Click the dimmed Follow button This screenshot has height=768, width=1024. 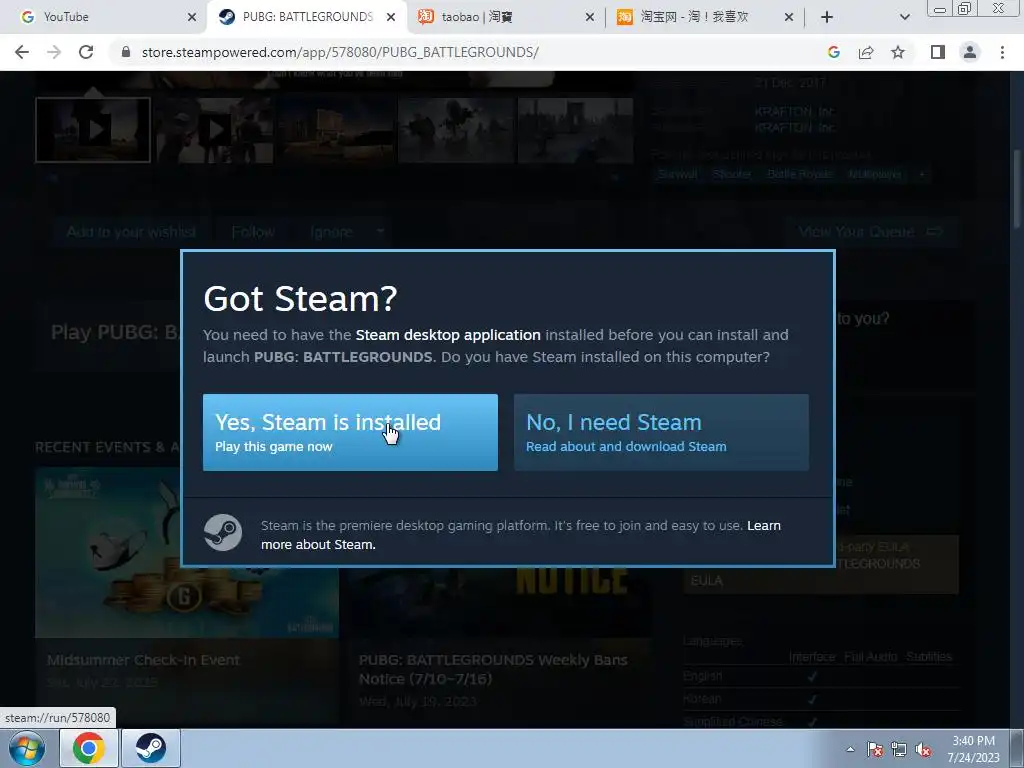point(253,232)
